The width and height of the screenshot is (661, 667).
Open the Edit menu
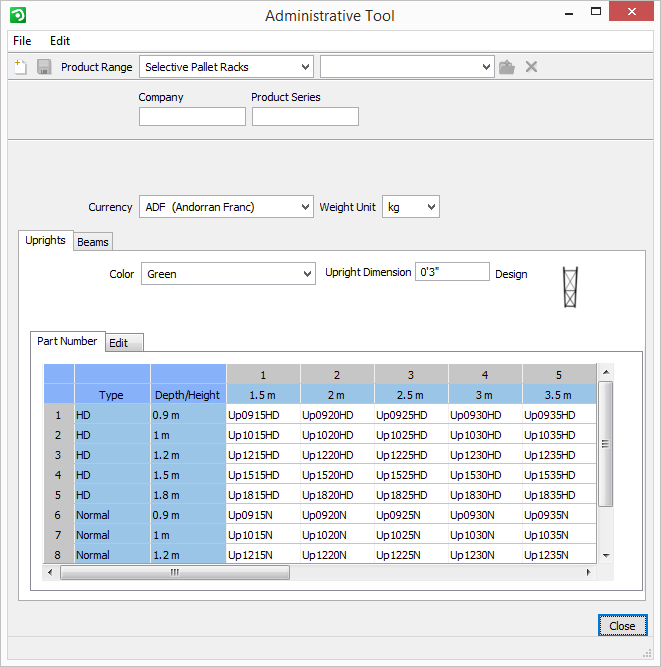[60, 41]
